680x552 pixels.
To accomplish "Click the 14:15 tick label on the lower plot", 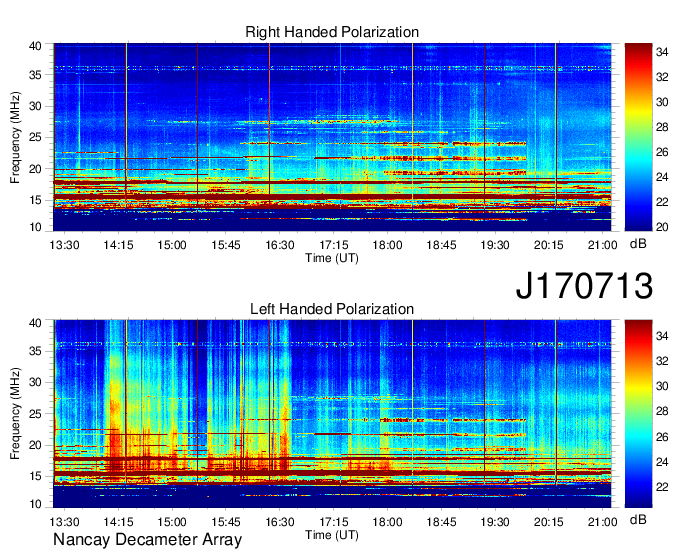I will click(118, 522).
